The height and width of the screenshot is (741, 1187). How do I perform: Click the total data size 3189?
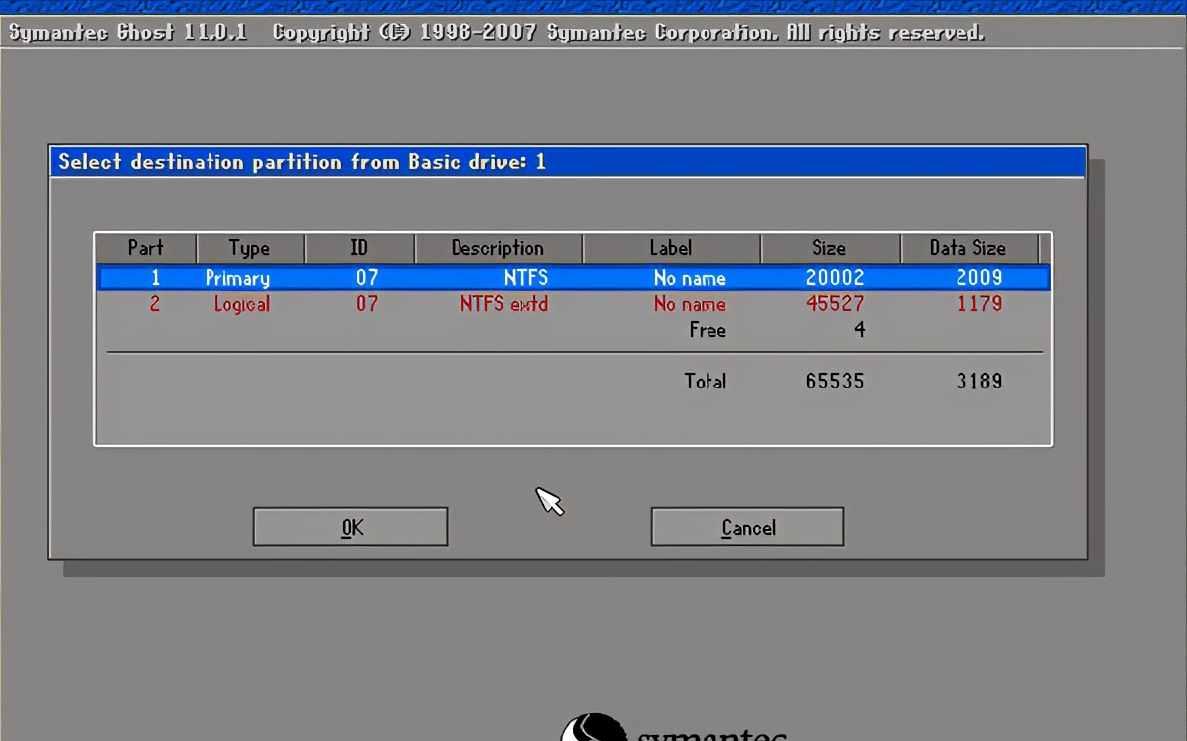(x=980, y=381)
